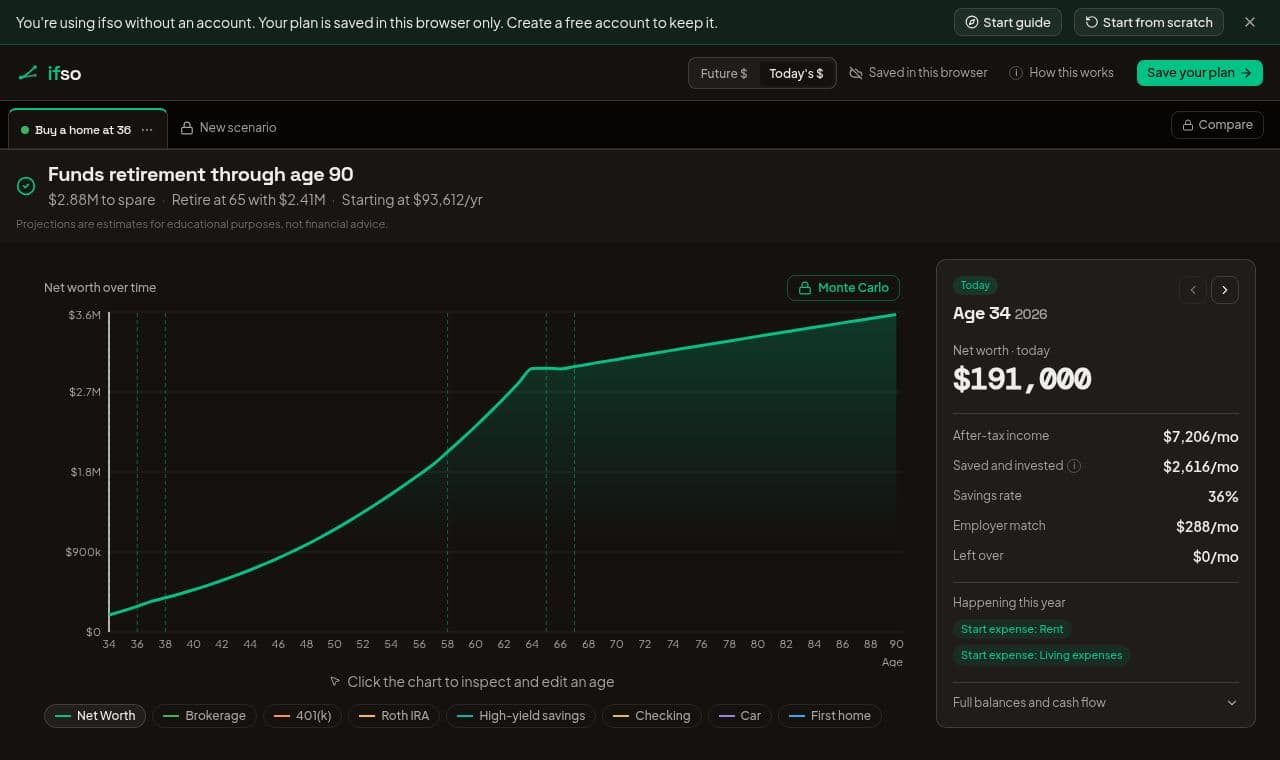Click the Start expense: Living expenses tag
Screen dimensions: 1280x760
pyautogui.click(x=1041, y=656)
